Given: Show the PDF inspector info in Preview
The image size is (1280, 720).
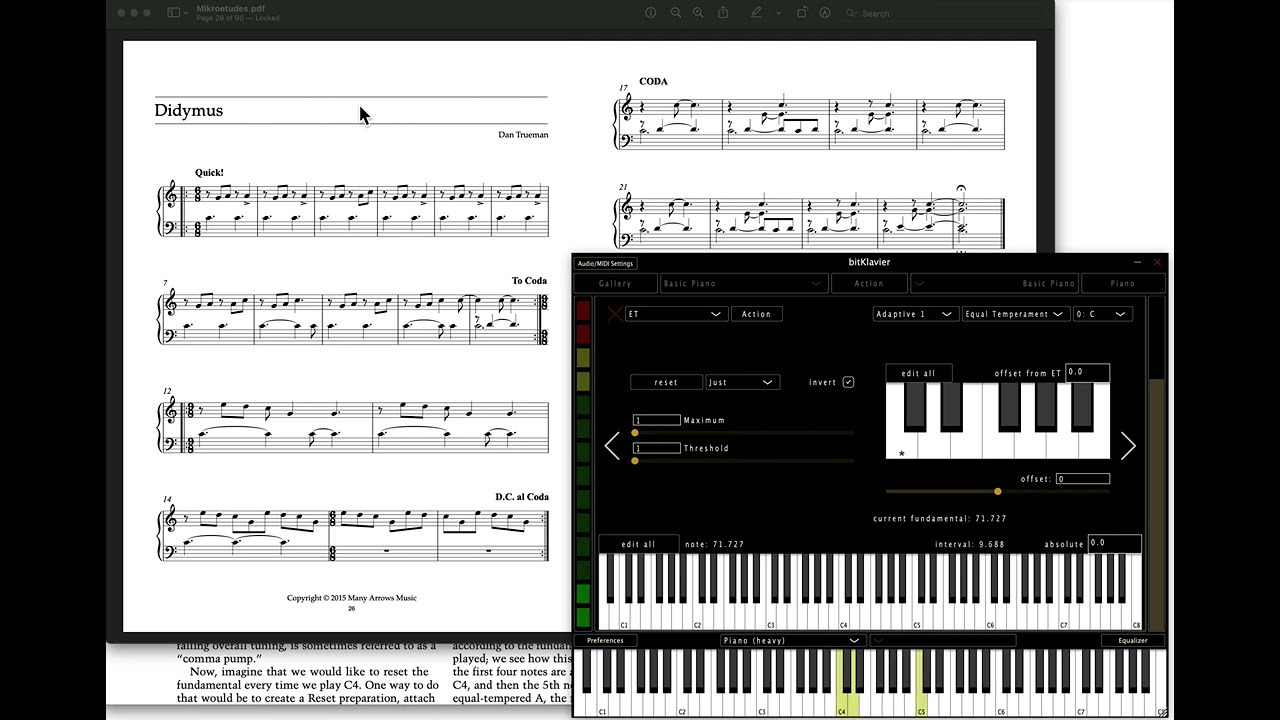Looking at the screenshot, I should 650,13.
